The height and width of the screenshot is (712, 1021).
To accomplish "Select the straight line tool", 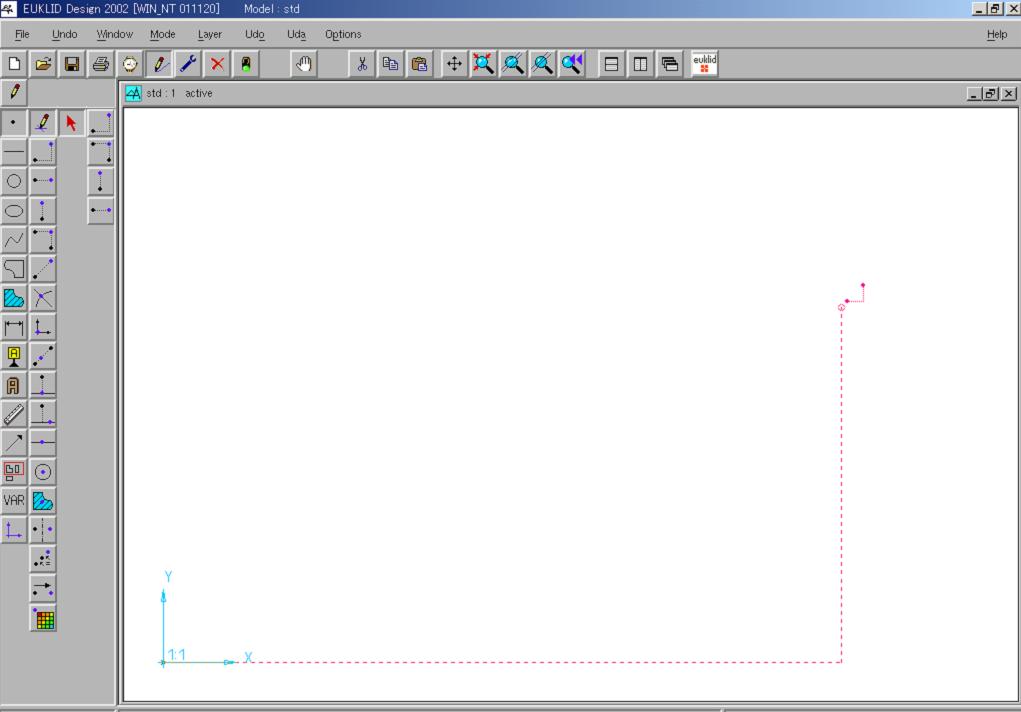I will (x=14, y=152).
